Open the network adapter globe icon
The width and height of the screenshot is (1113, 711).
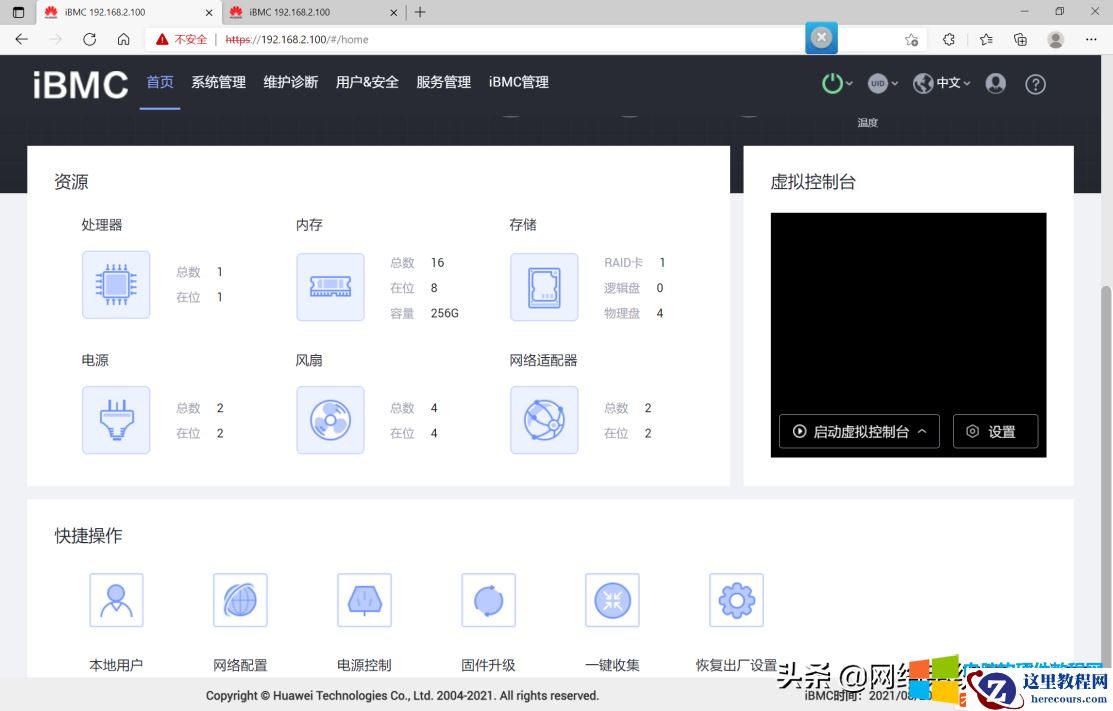point(544,420)
